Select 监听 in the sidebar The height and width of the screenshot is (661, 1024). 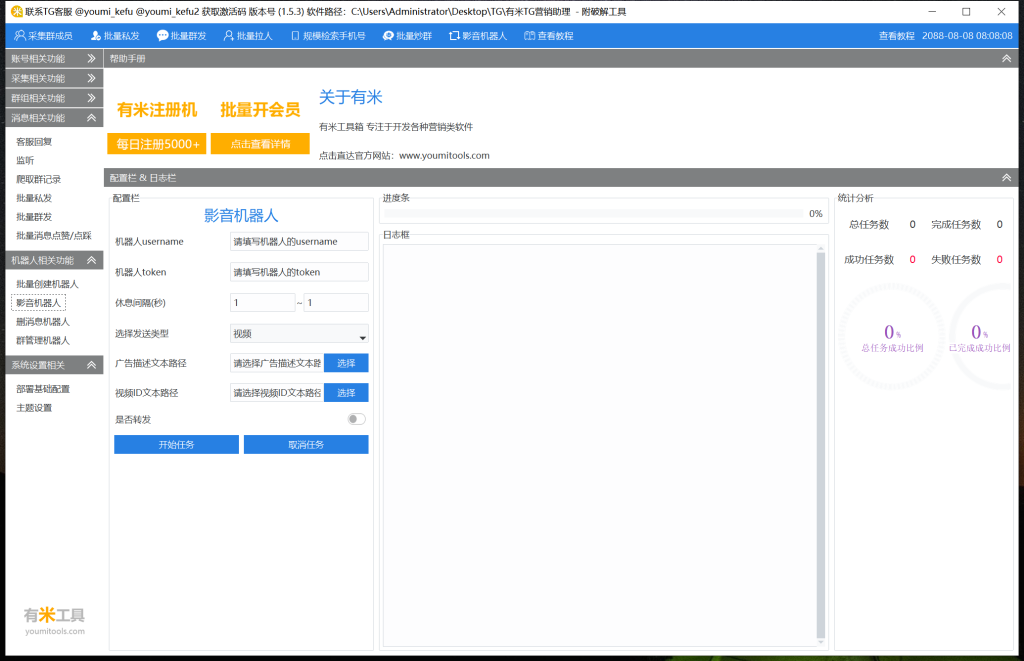tap(25, 161)
